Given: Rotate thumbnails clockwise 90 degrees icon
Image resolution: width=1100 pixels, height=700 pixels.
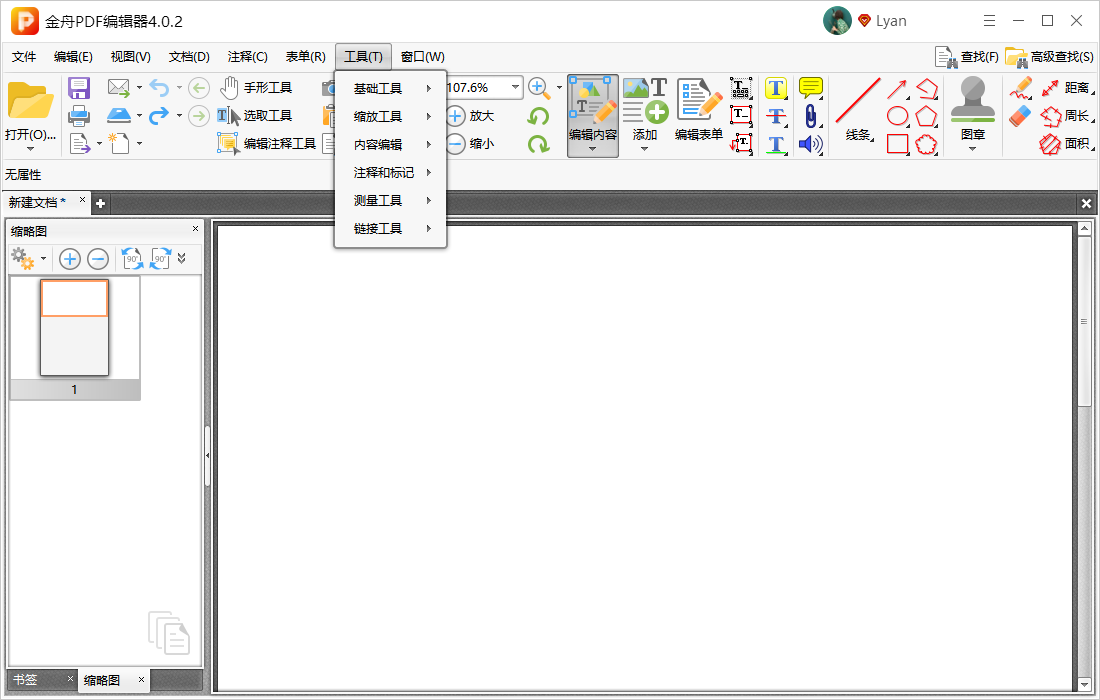Looking at the screenshot, I should [161, 259].
